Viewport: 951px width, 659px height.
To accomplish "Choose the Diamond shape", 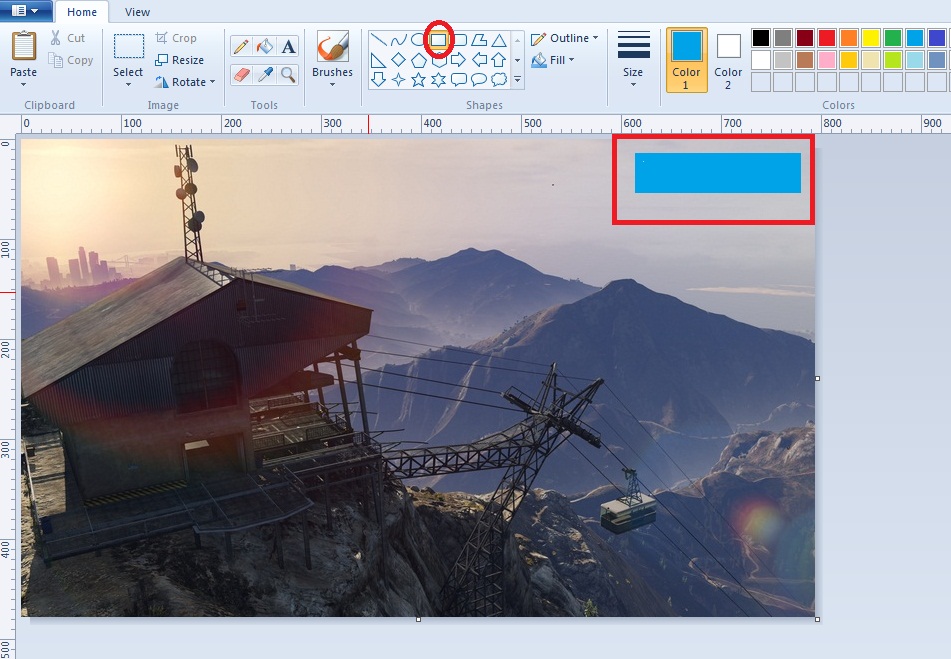I will (x=398, y=60).
